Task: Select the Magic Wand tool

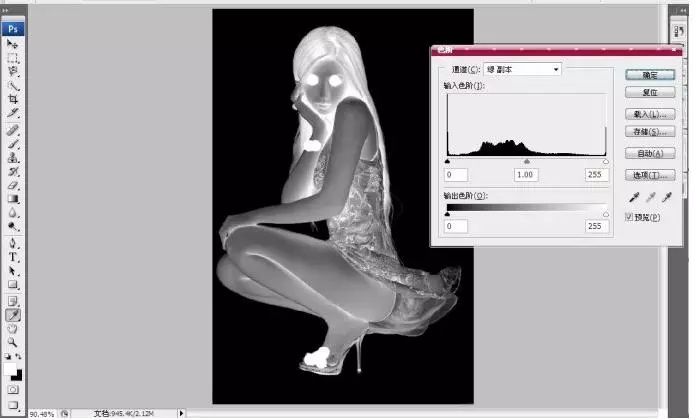Action: click(12, 85)
